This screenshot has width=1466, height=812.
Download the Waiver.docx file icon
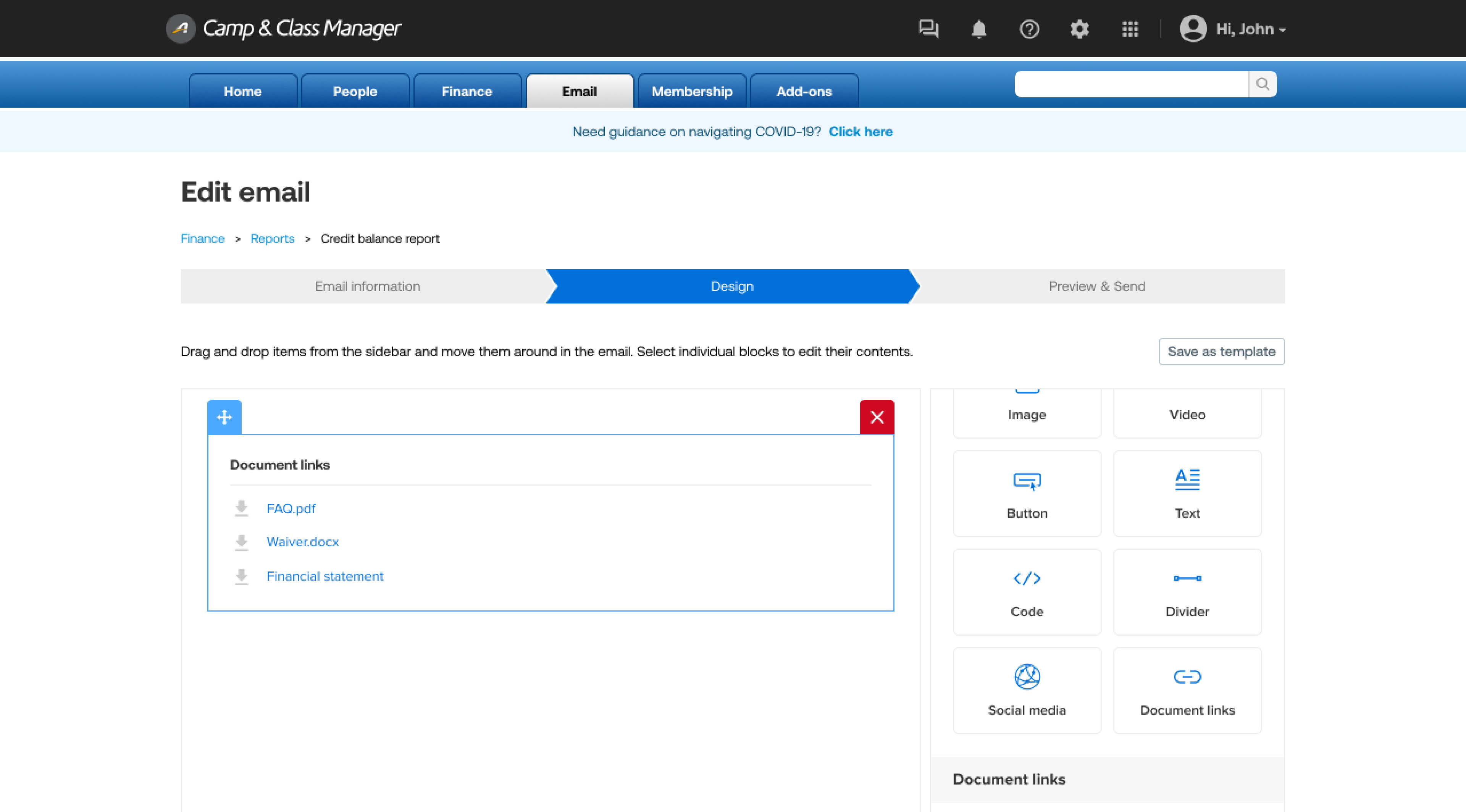pos(241,542)
